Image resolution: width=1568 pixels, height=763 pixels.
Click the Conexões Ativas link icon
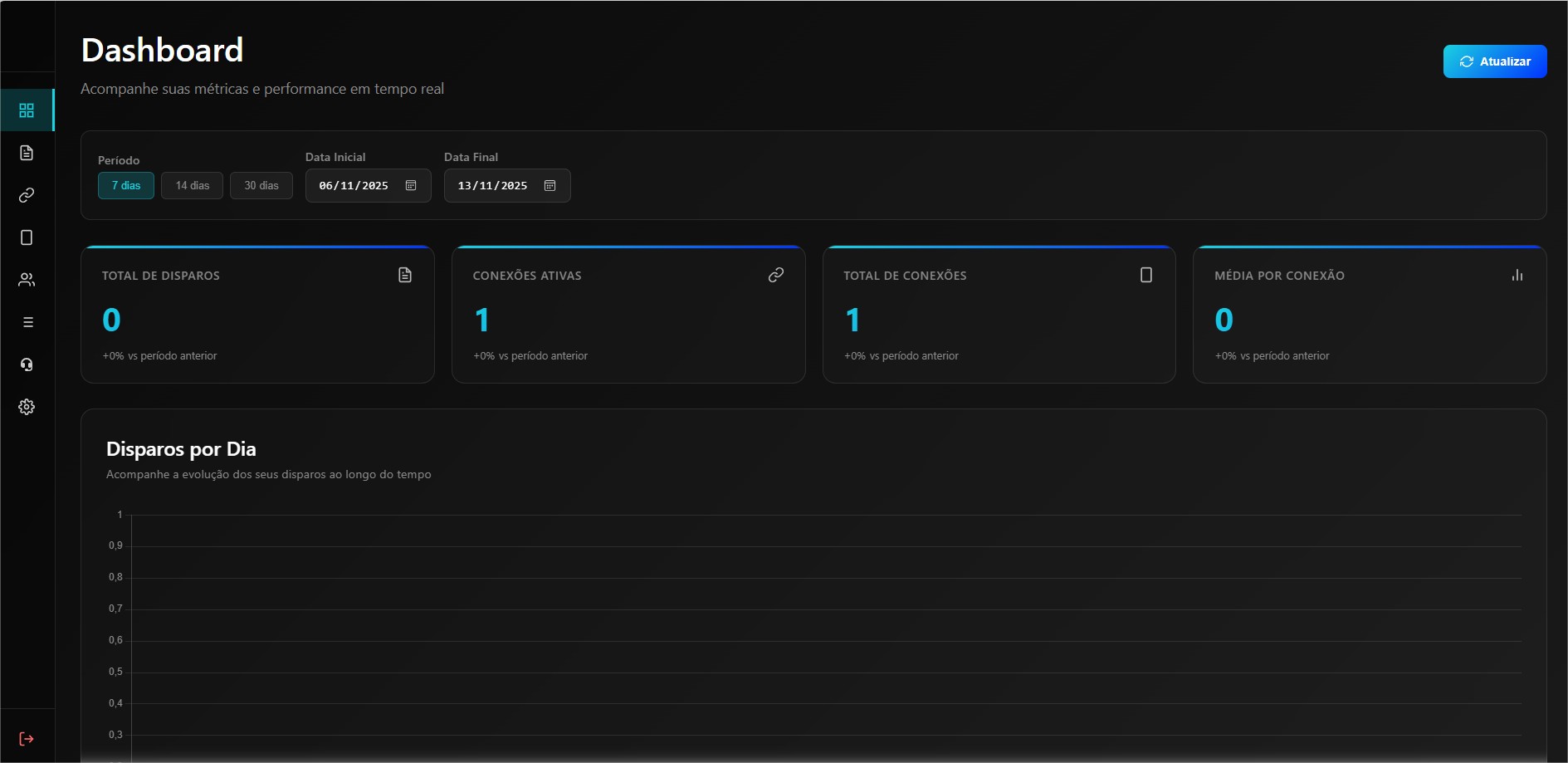(776, 275)
